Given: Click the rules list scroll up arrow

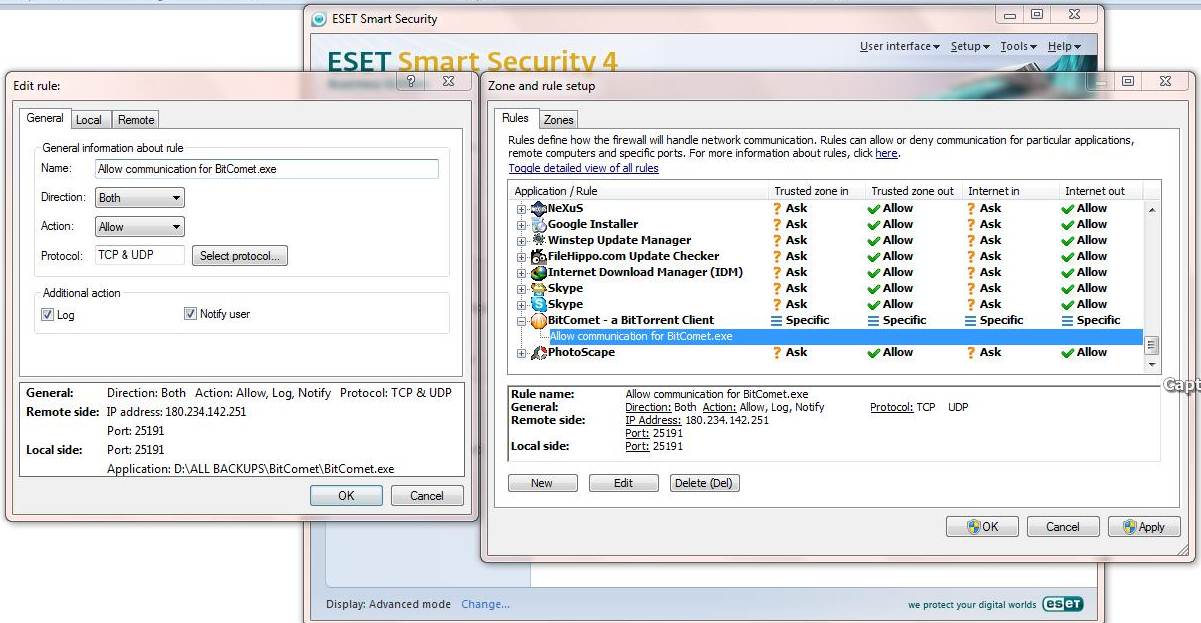Looking at the screenshot, I should [x=1151, y=209].
